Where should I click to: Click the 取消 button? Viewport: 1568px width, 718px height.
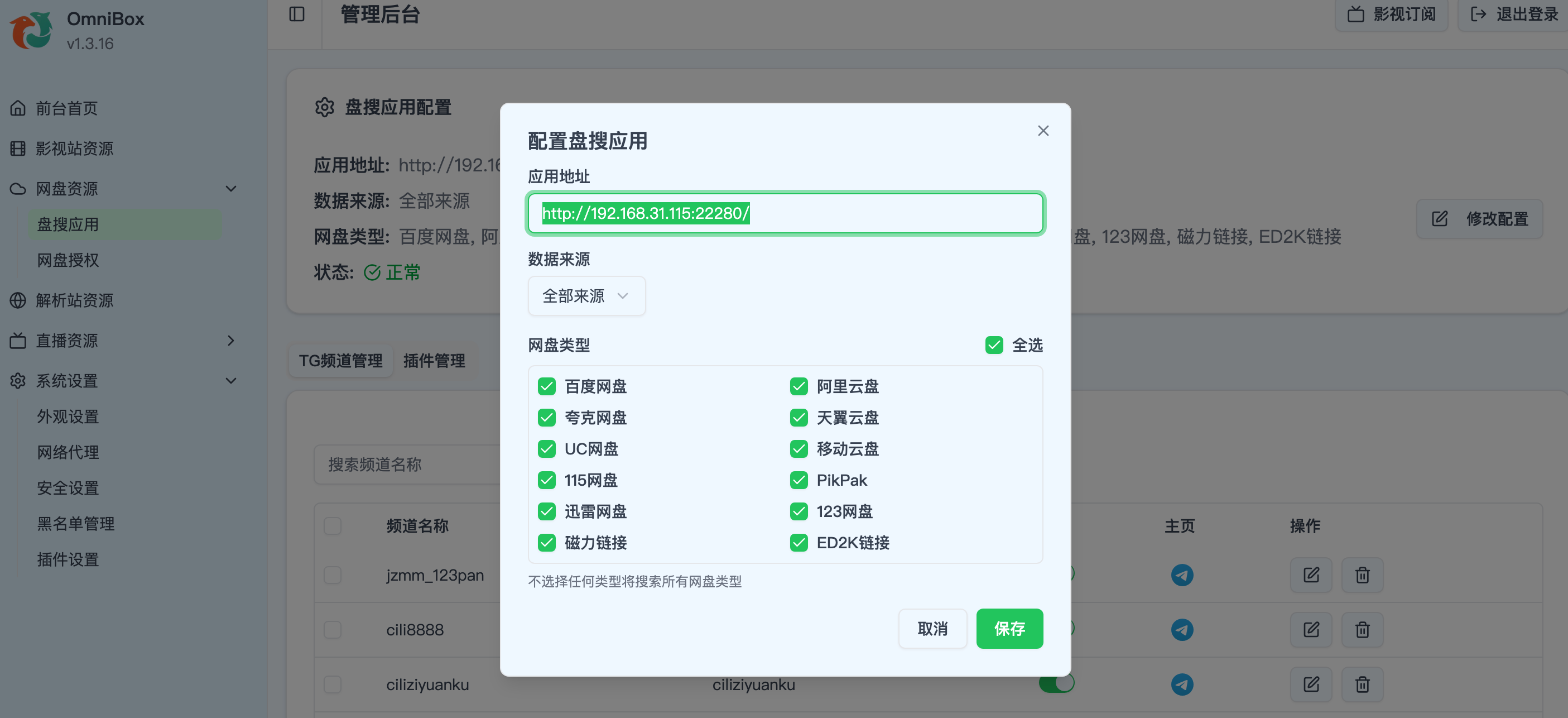[932, 629]
